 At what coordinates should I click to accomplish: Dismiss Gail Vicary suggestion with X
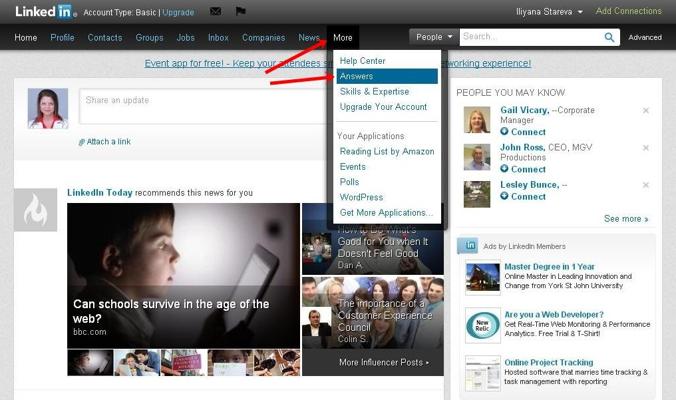(x=646, y=111)
